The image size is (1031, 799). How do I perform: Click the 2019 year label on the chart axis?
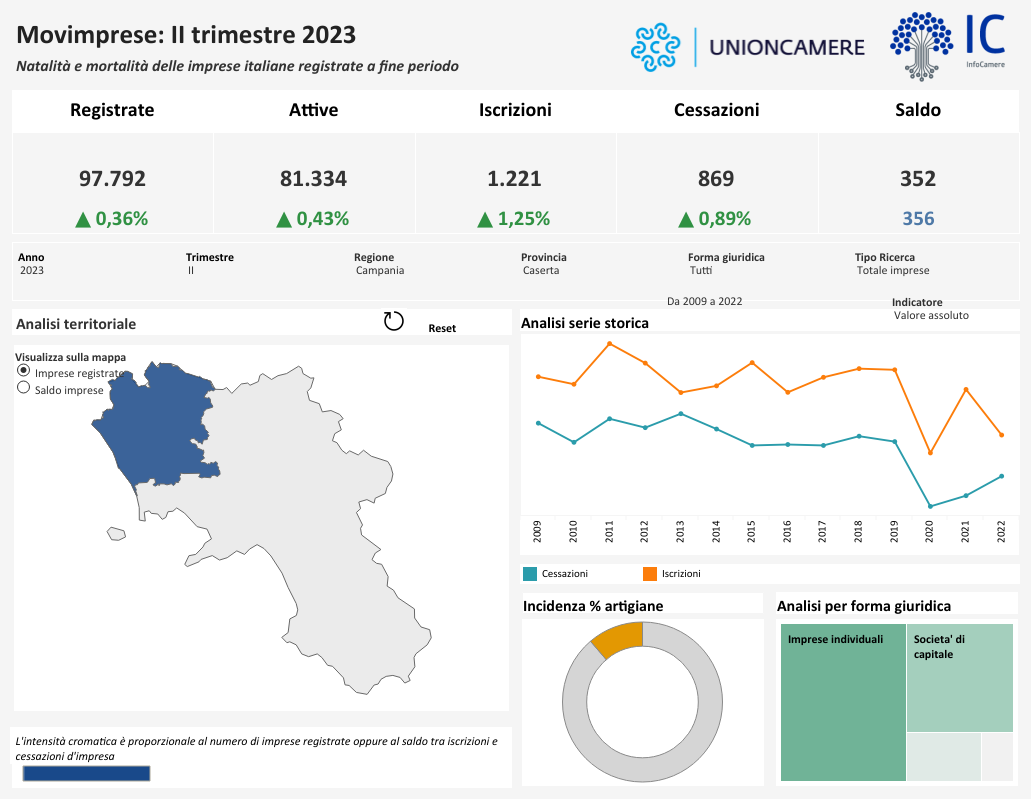(894, 531)
